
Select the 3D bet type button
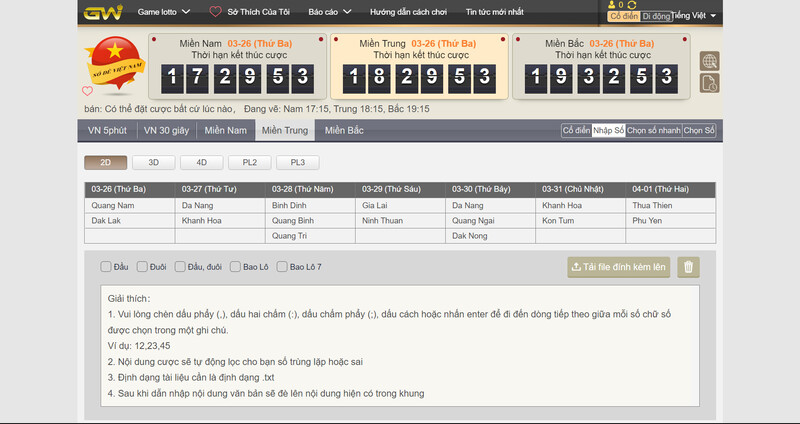(153, 162)
